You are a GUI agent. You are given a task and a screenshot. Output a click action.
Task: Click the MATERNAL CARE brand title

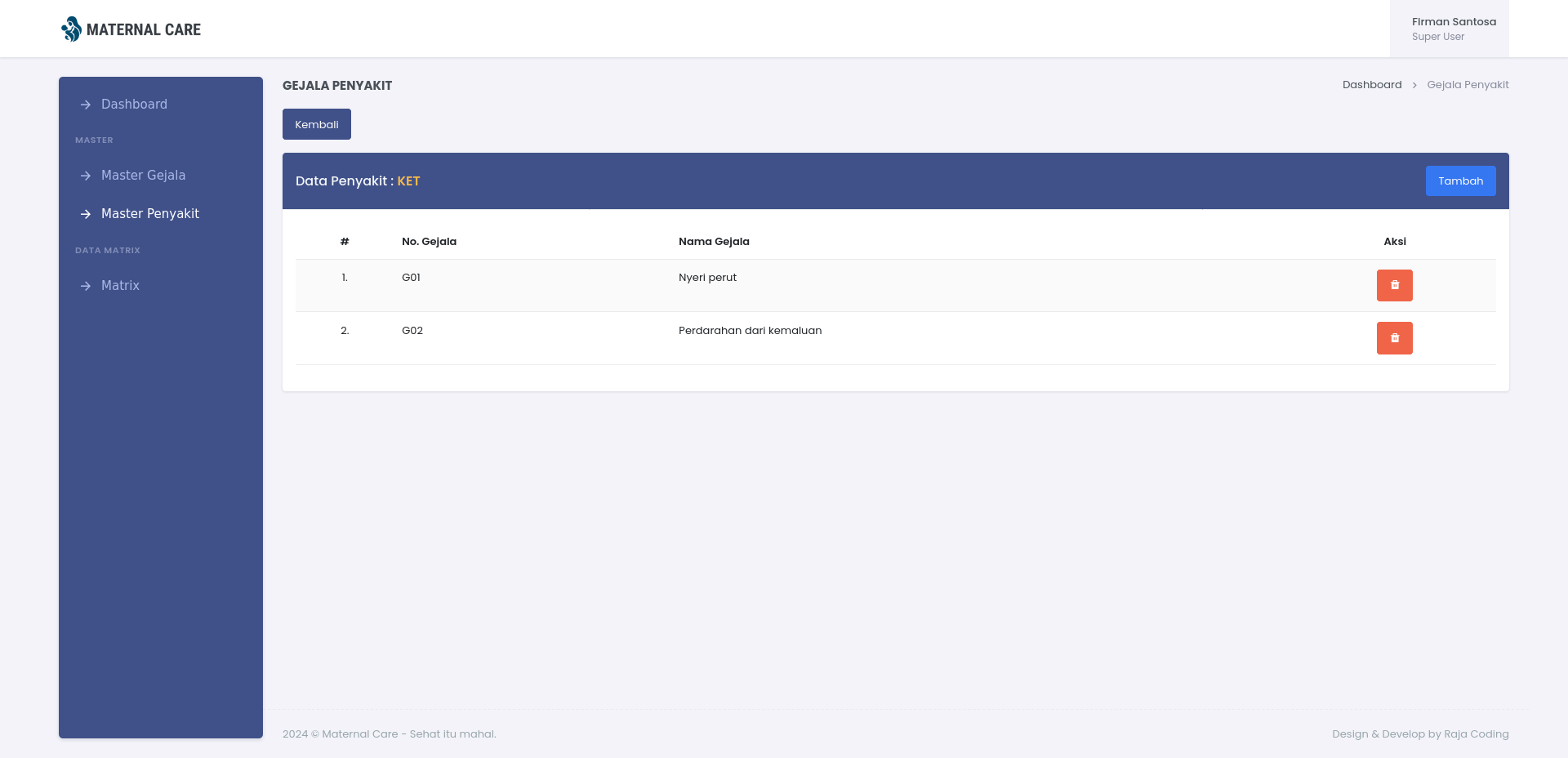(144, 29)
